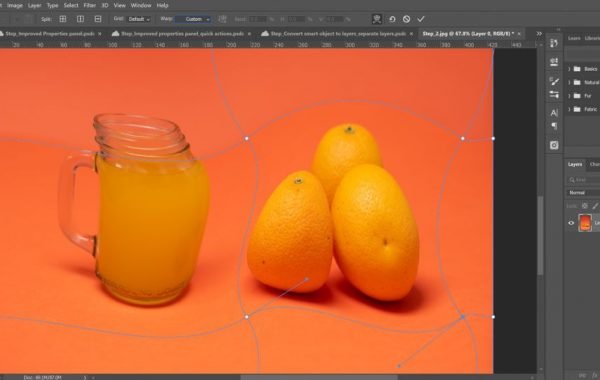
Task: Switch to the Channels panel tab
Action: pos(594,164)
